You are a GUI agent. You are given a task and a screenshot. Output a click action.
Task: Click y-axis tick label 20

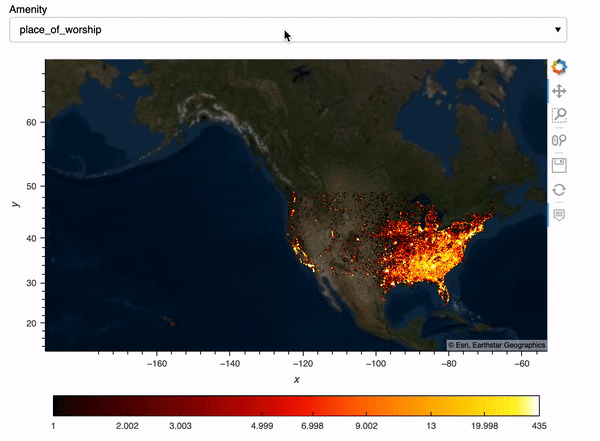(31, 323)
